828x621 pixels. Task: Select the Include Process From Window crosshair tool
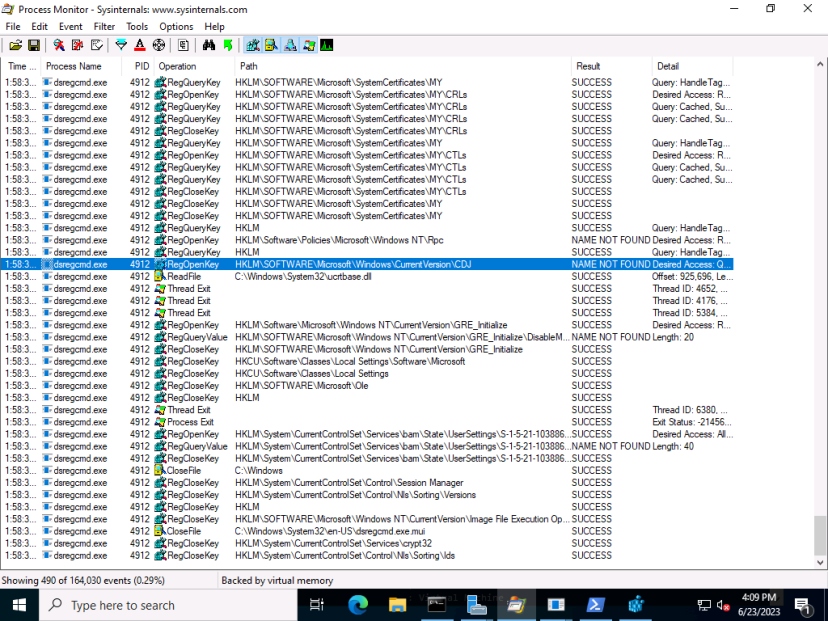tap(160, 45)
